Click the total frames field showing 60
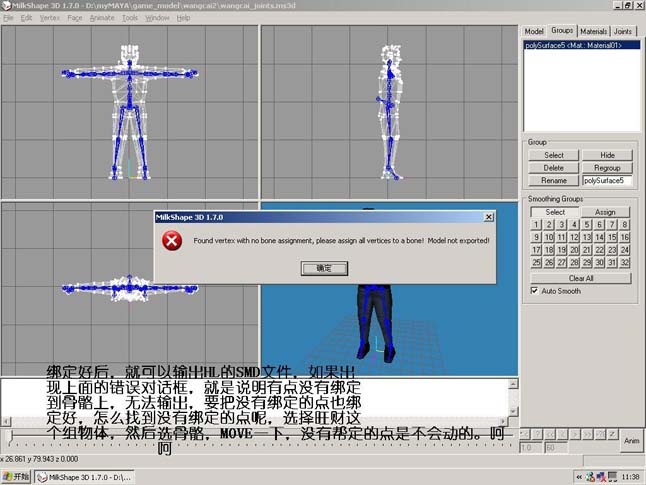 (x=556, y=448)
